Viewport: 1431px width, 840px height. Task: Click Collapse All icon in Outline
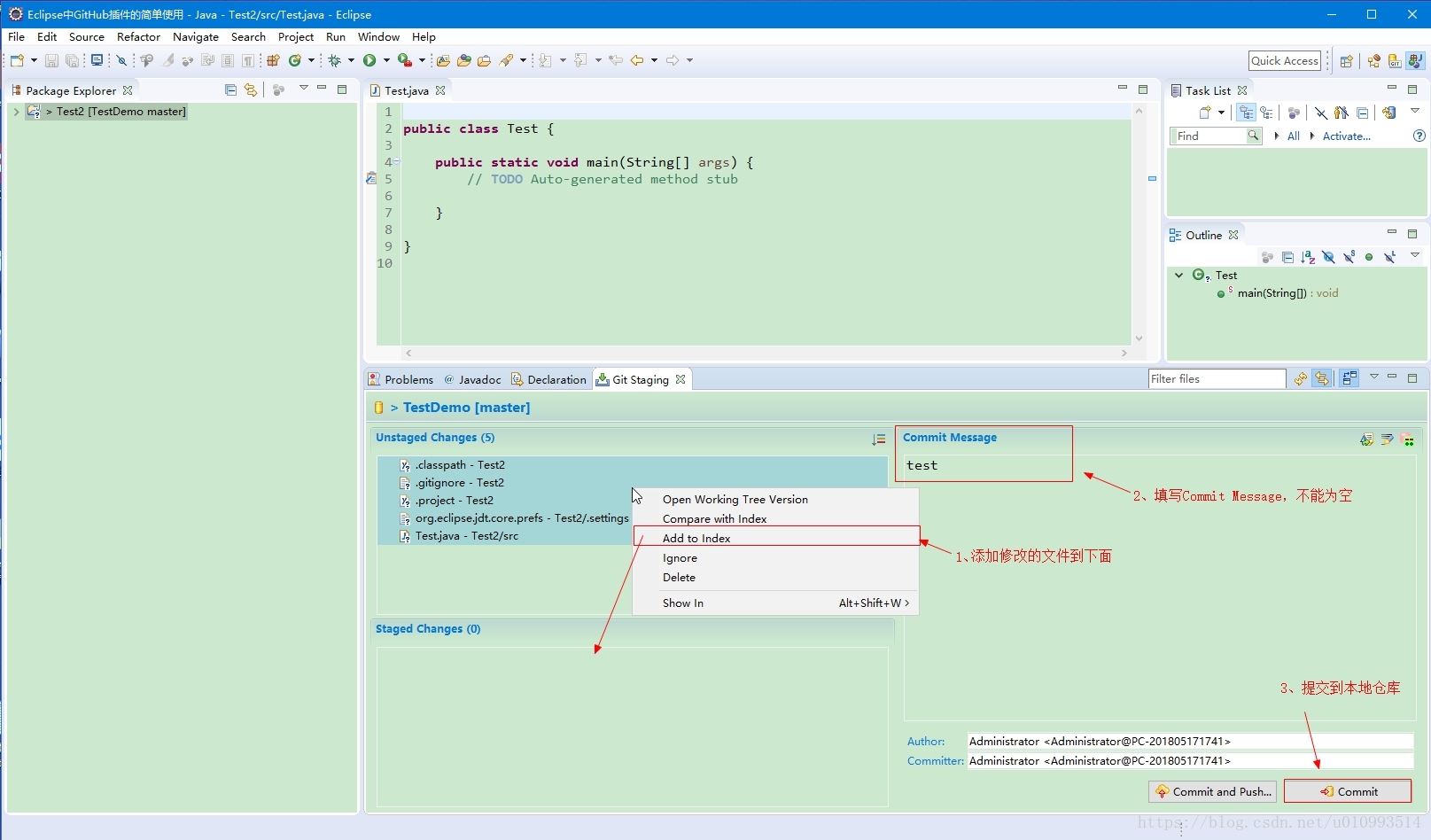tap(1287, 257)
